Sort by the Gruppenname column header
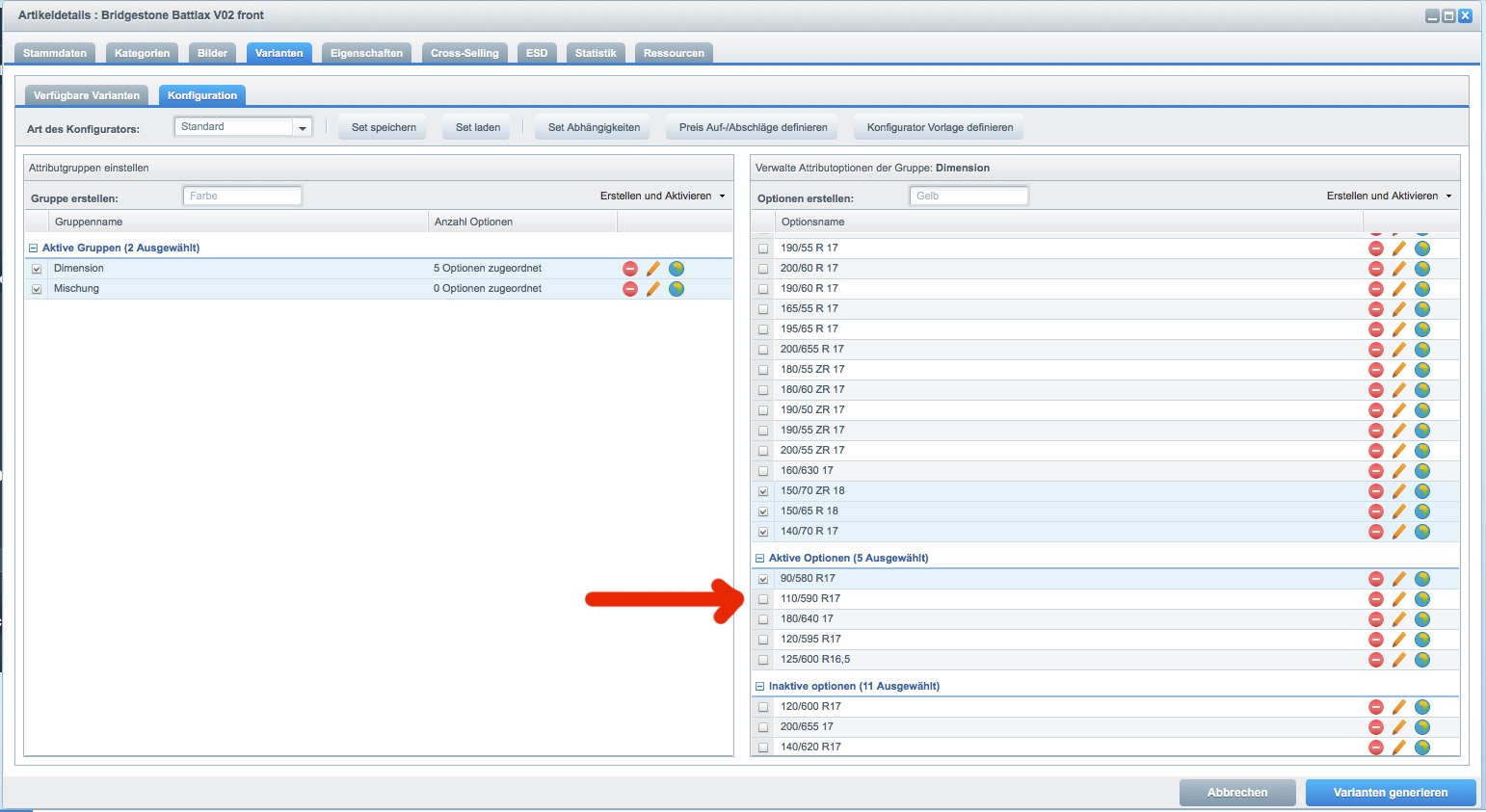The height and width of the screenshot is (812, 1486). [237, 222]
